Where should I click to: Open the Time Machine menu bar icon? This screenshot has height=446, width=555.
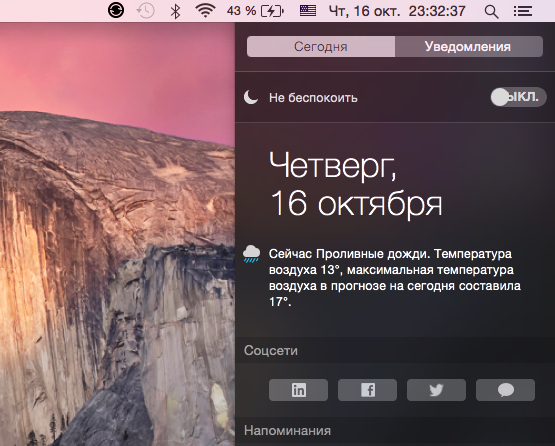click(145, 11)
